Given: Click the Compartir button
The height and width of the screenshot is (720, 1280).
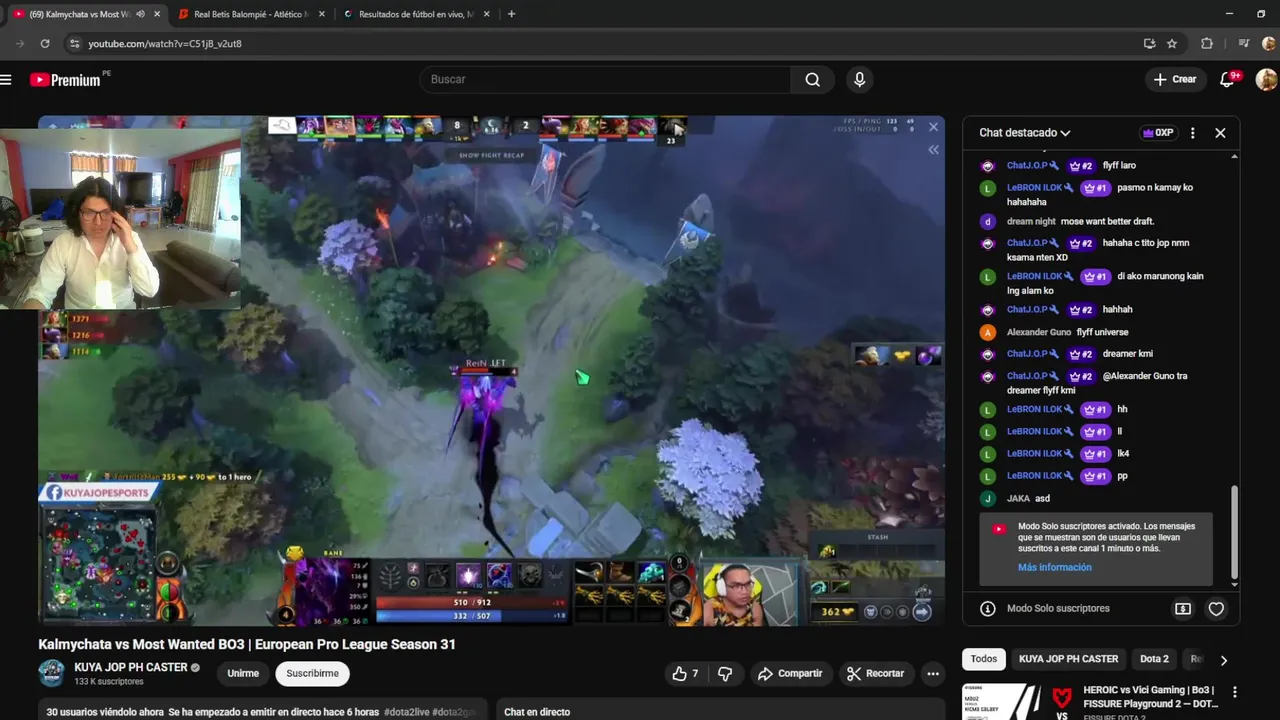Looking at the screenshot, I should [789, 673].
